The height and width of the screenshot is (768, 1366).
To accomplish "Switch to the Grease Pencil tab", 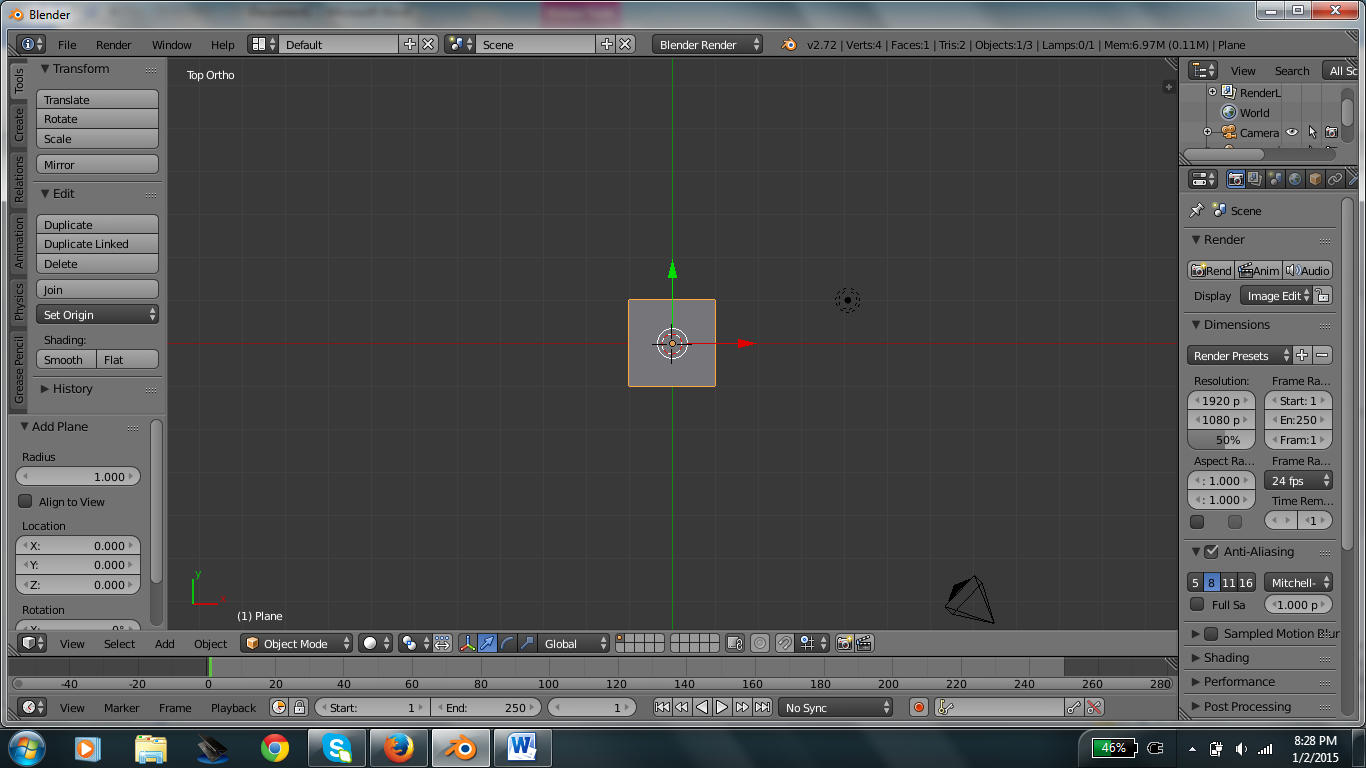I will 18,370.
